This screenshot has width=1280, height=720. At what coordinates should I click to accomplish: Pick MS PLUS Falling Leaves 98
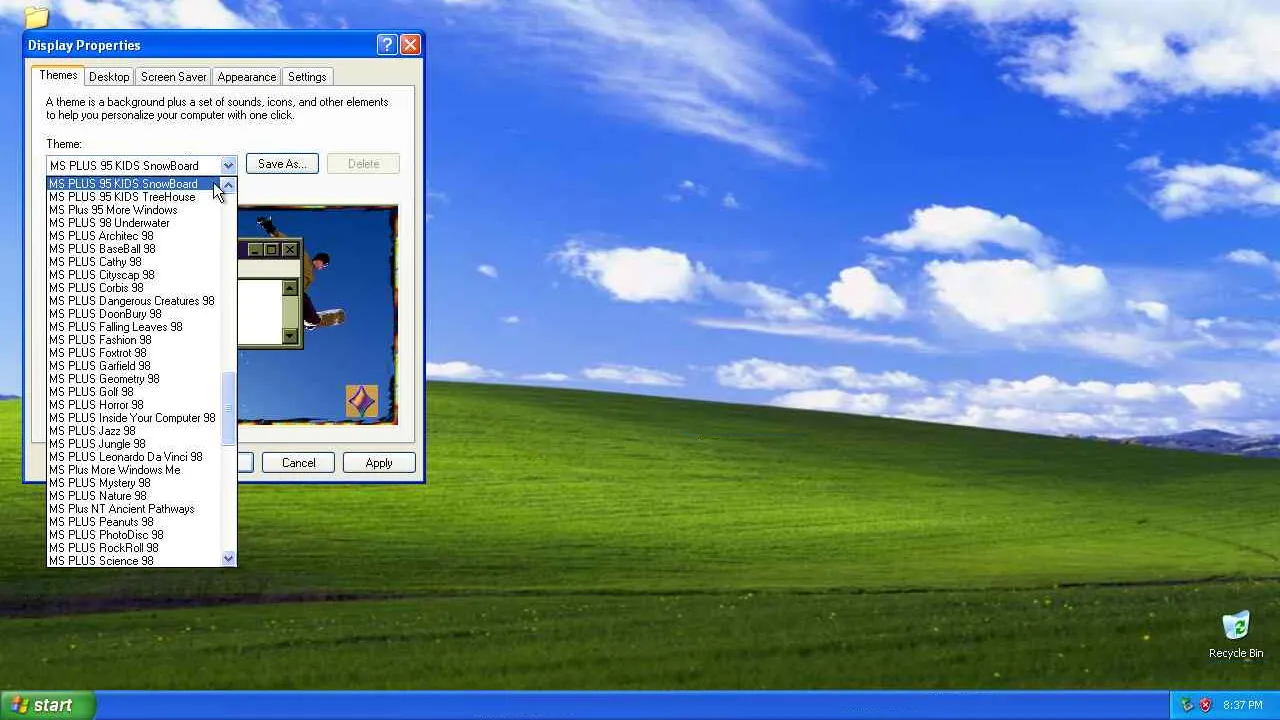(134, 327)
